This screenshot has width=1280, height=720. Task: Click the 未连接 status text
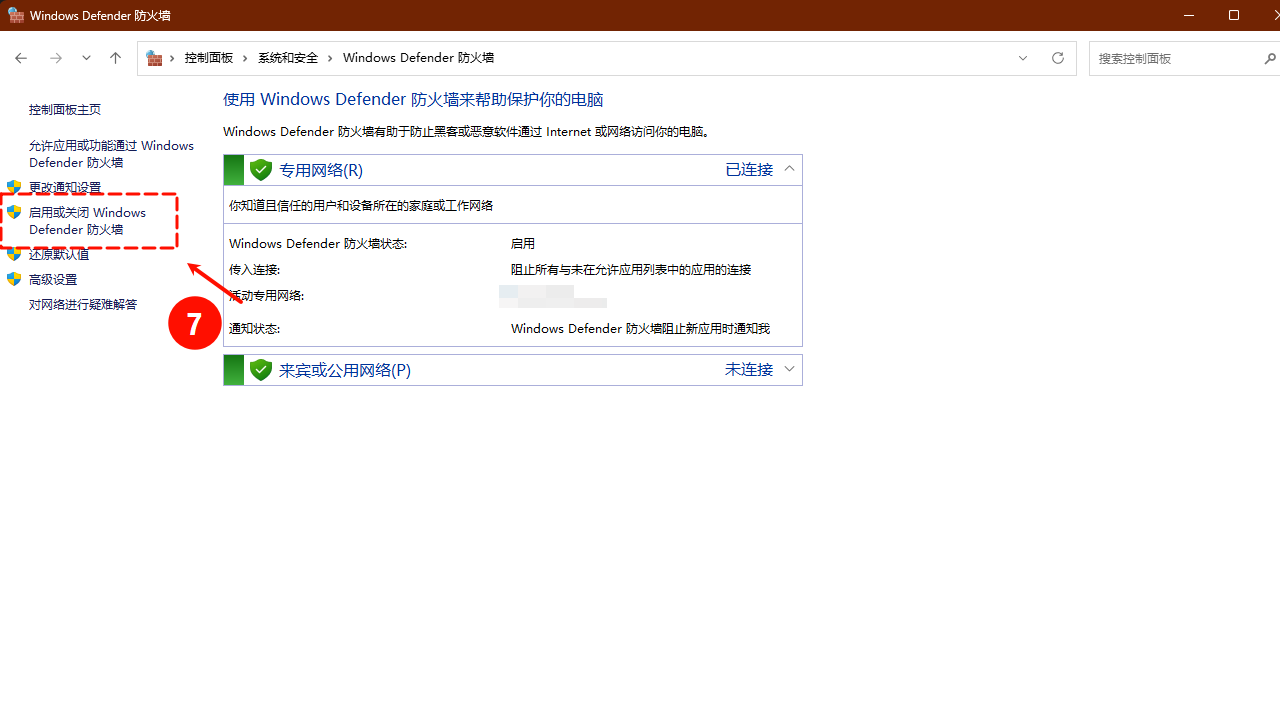coord(749,370)
